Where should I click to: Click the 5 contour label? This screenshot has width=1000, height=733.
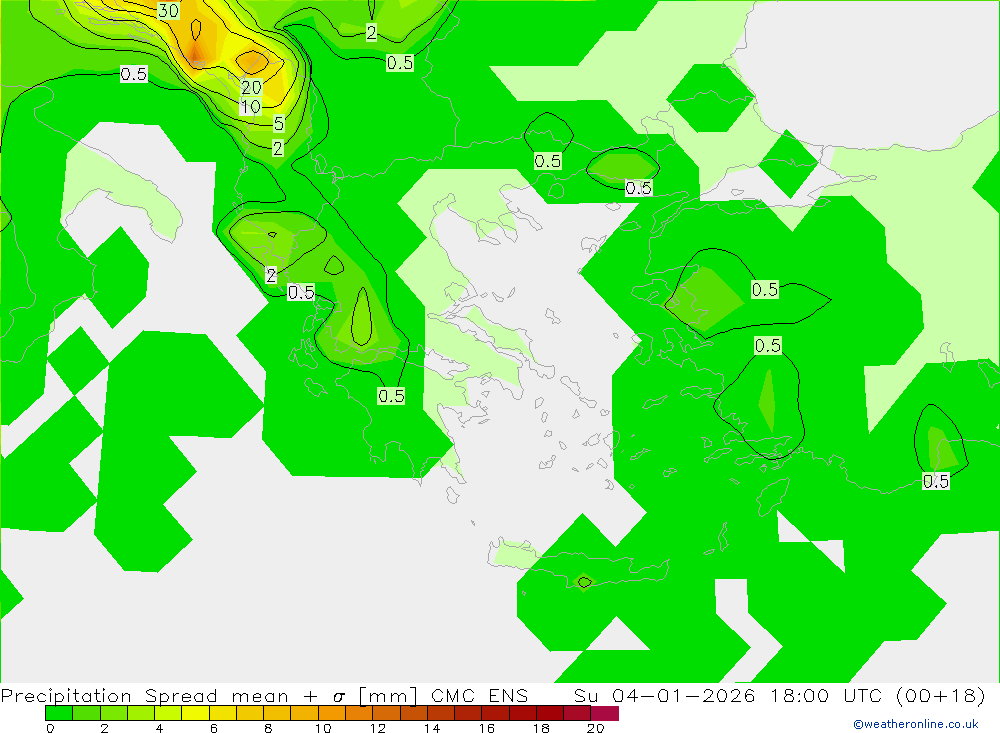[x=279, y=123]
